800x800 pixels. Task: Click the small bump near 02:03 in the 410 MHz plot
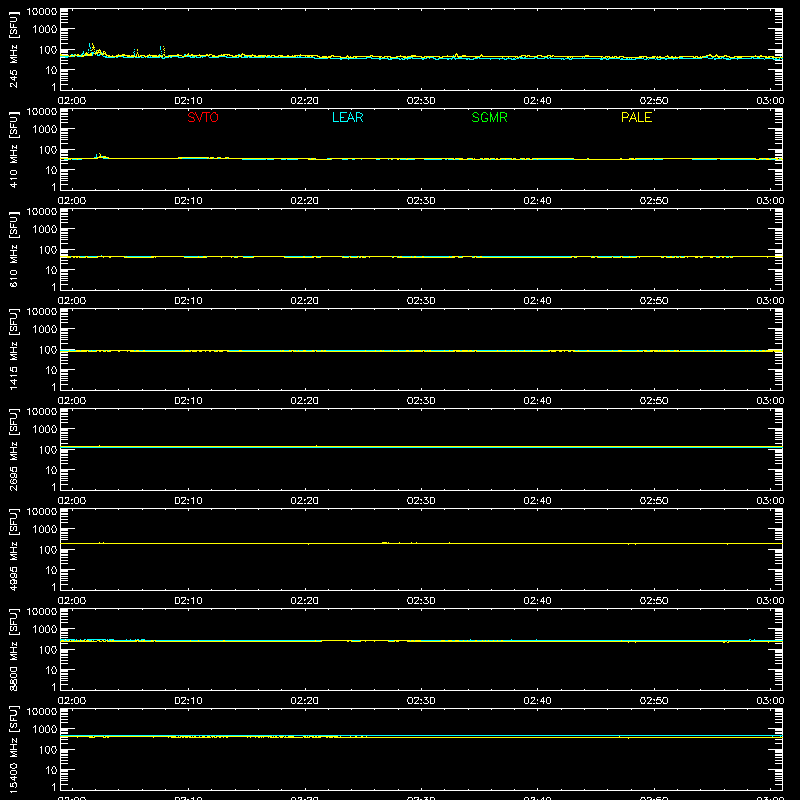[99, 155]
